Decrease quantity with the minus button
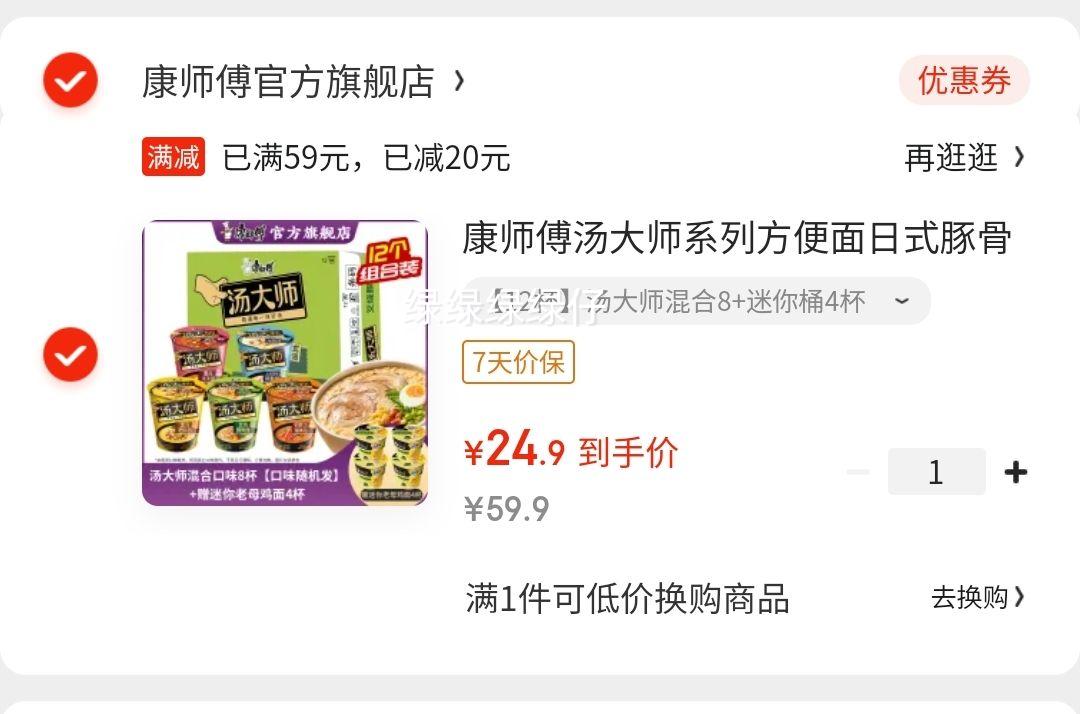Screen dimensions: 1080x714 click(858, 472)
